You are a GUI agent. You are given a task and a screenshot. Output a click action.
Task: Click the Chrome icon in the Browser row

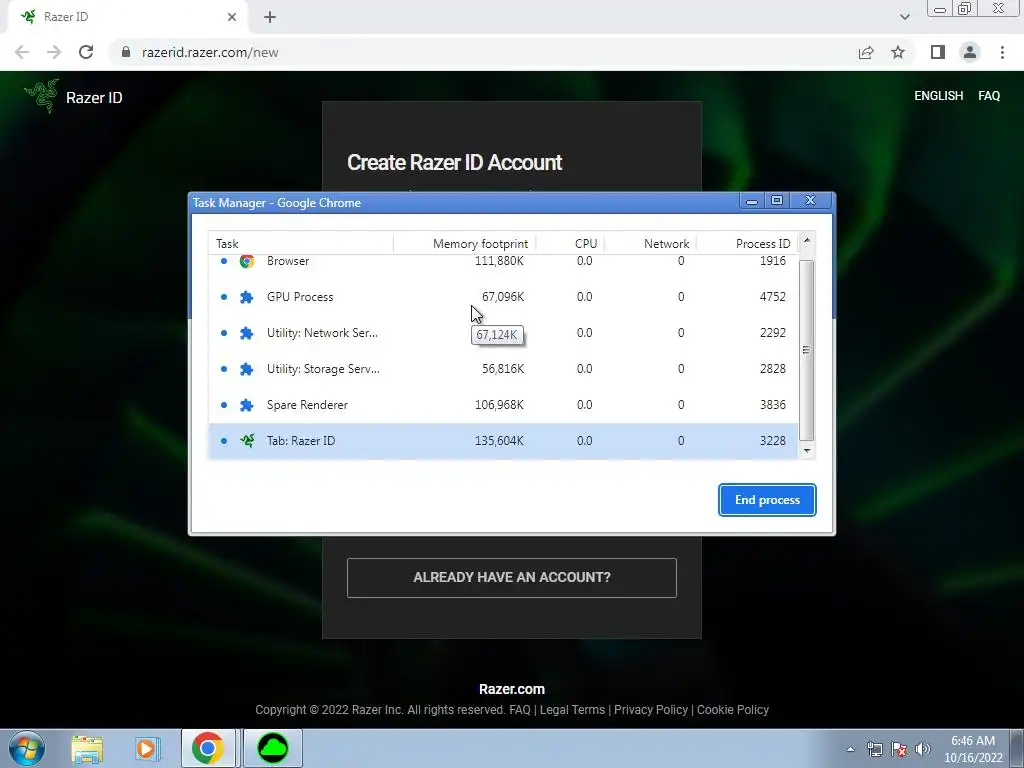tap(247, 261)
